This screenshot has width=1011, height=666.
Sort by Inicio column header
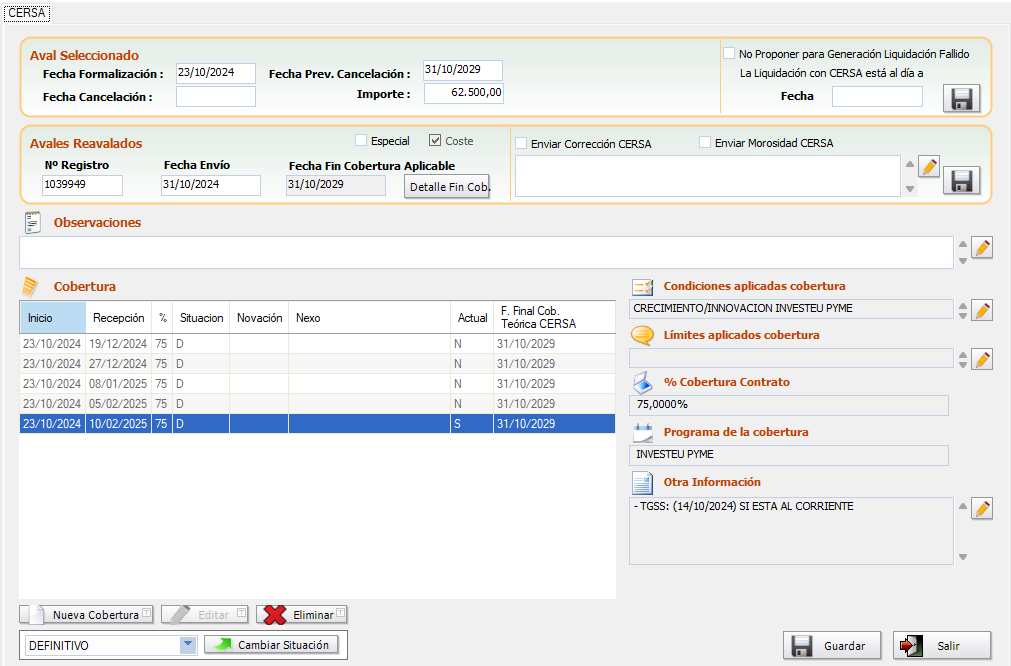click(x=52, y=318)
